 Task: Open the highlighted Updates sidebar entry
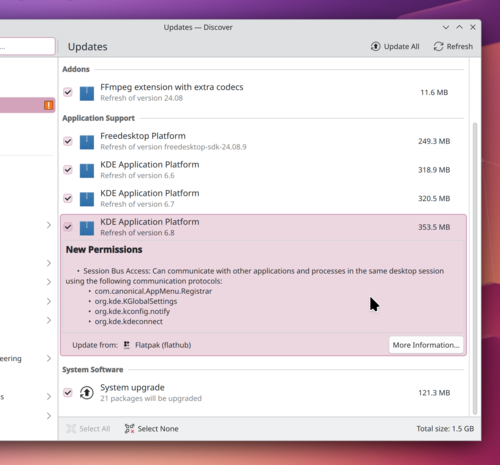pos(27,105)
